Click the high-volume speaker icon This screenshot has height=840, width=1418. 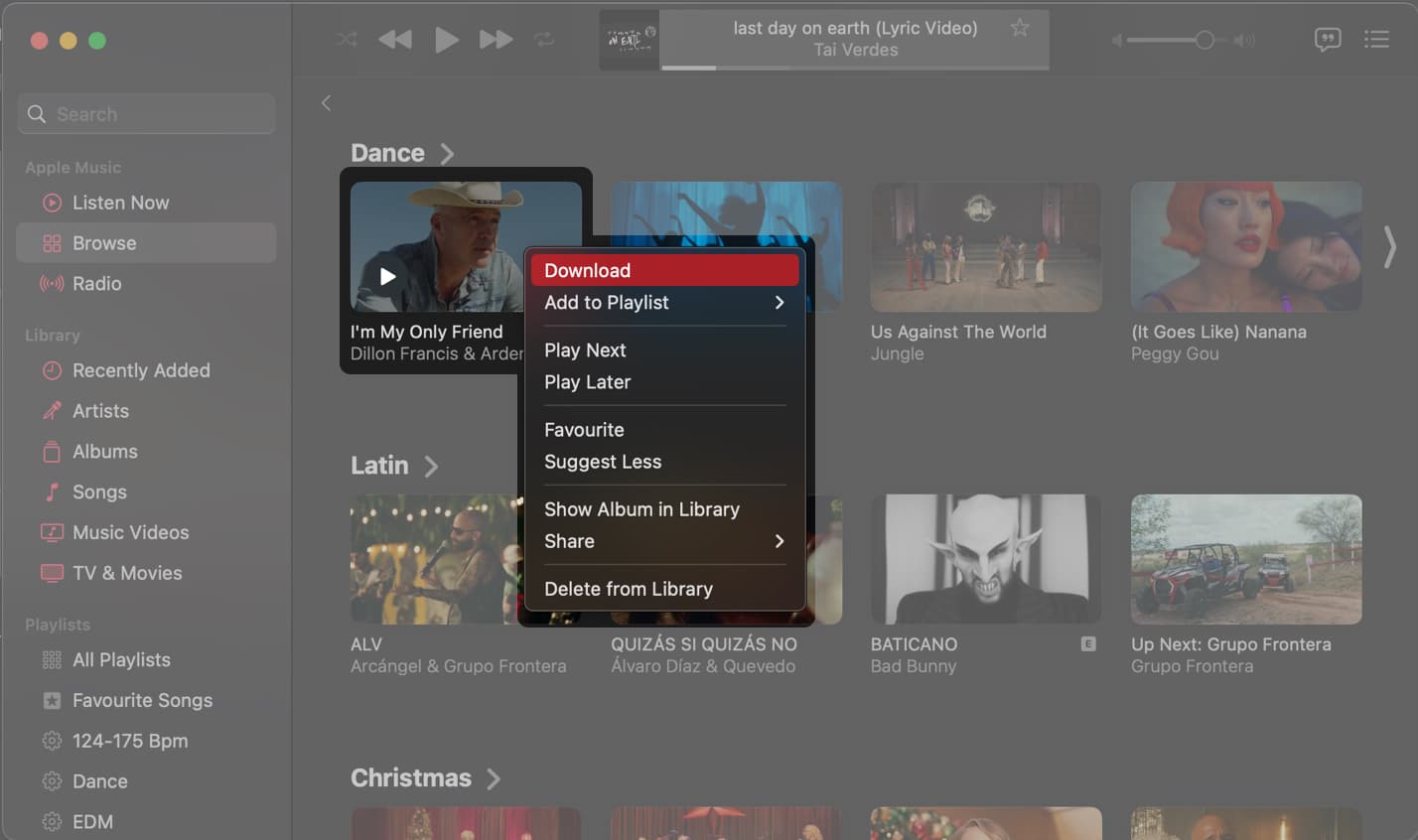(1245, 41)
